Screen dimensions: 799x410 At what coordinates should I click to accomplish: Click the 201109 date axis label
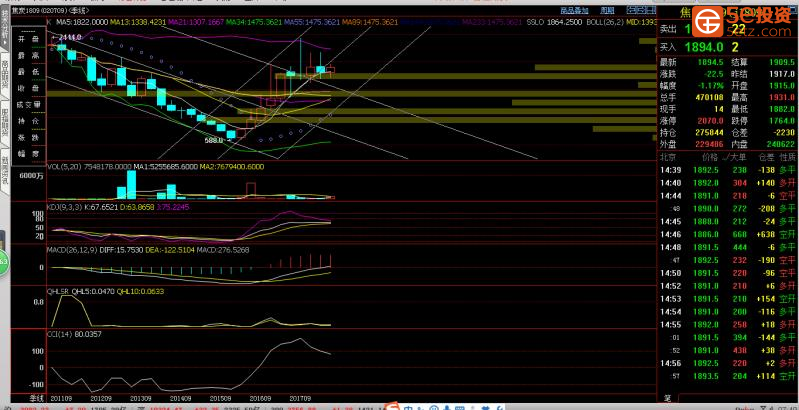pyautogui.click(x=60, y=398)
